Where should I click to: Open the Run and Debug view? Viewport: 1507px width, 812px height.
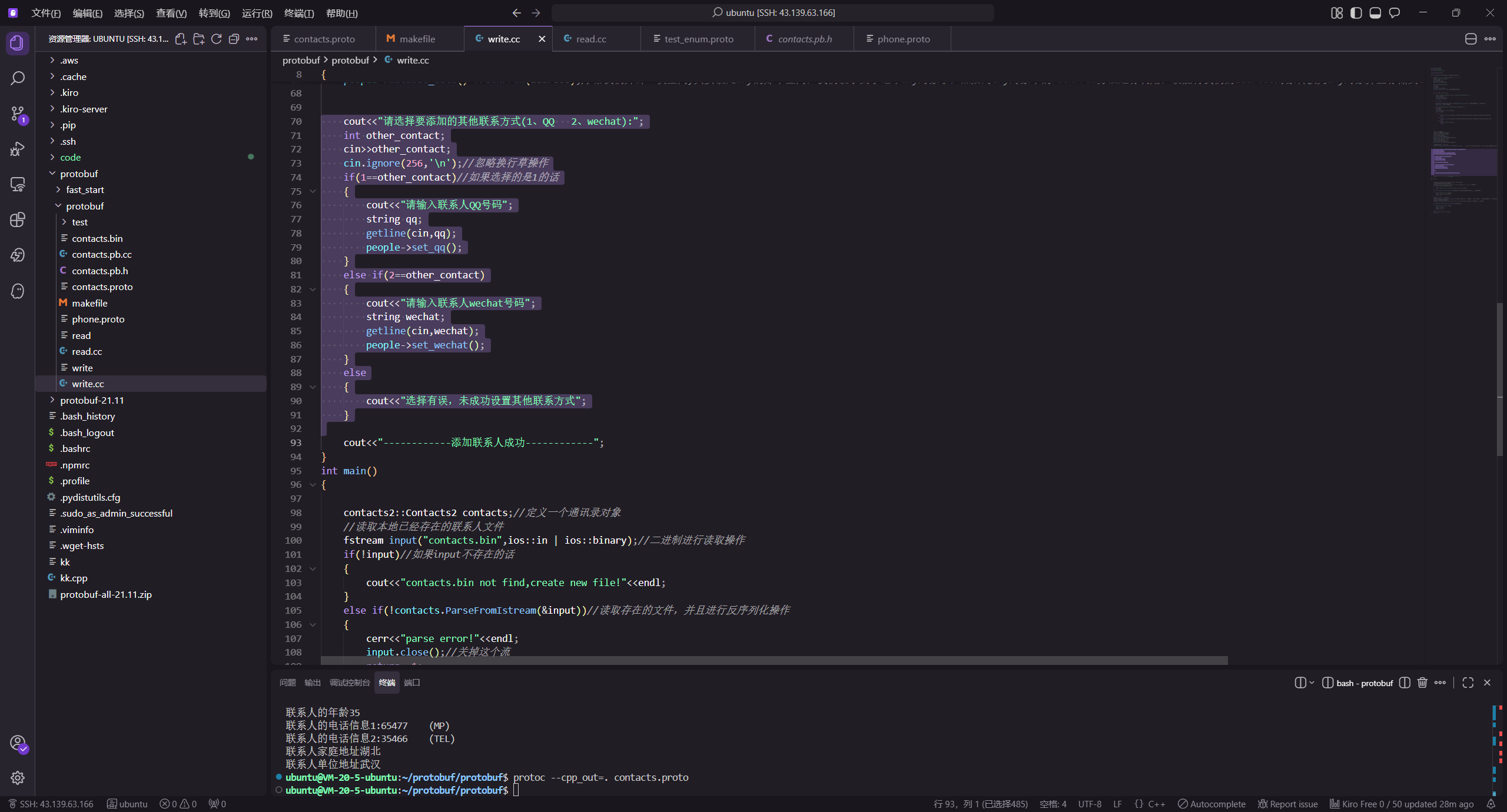click(18, 149)
